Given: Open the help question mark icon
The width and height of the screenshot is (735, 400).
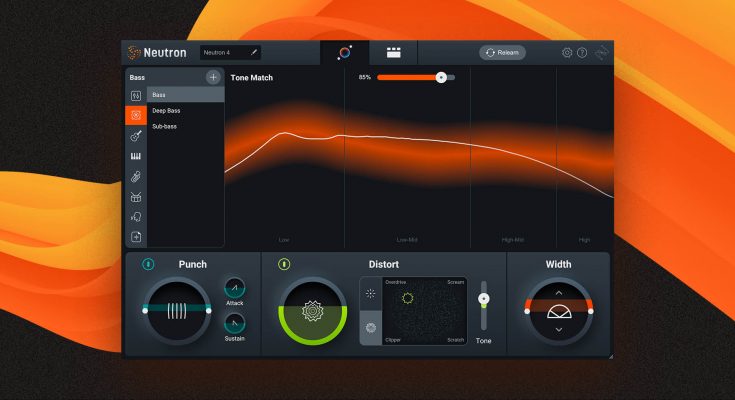Looking at the screenshot, I should point(582,53).
